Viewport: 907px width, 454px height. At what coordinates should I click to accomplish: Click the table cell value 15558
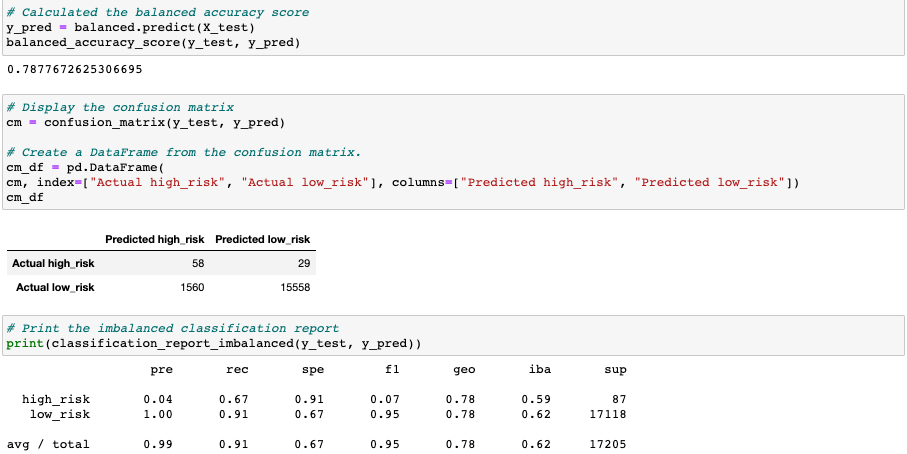(x=294, y=287)
